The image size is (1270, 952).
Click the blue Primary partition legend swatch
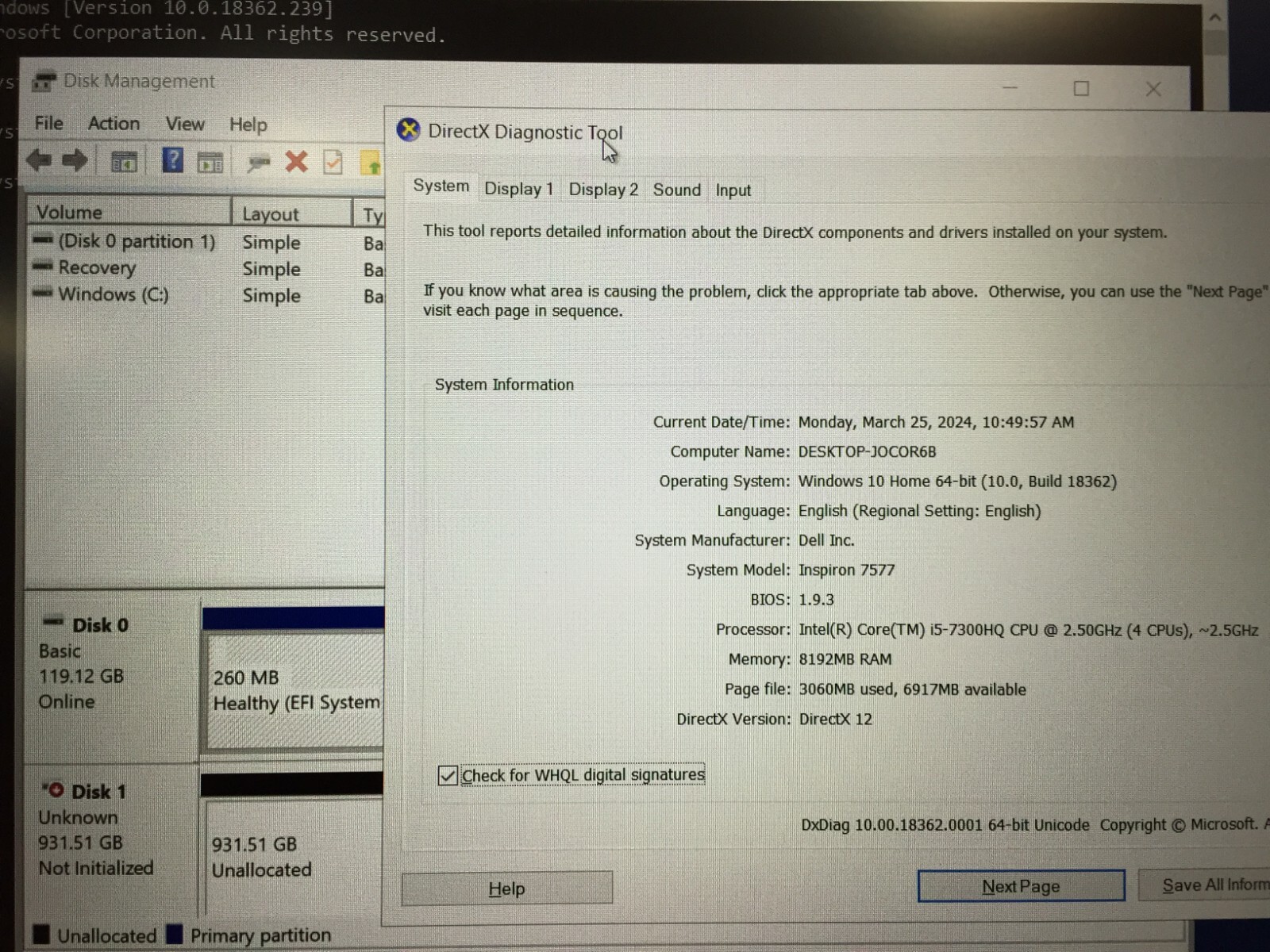coord(175,933)
